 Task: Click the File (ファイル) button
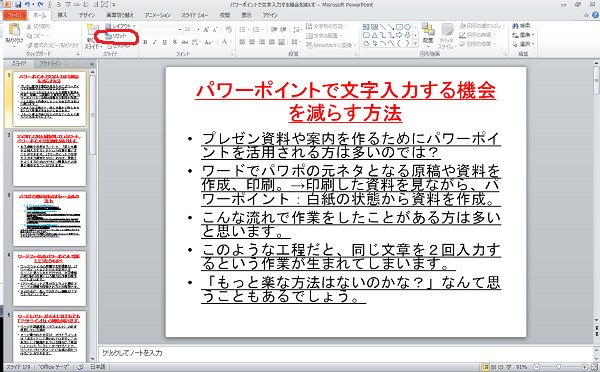coord(15,15)
